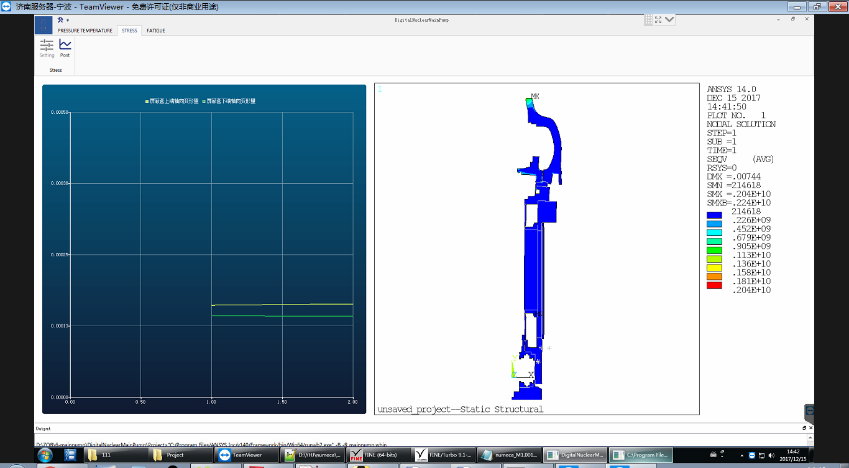Click the yellow .158E+10 legend color swatch
Viewport: 849px width, 468px height.
pos(714,268)
